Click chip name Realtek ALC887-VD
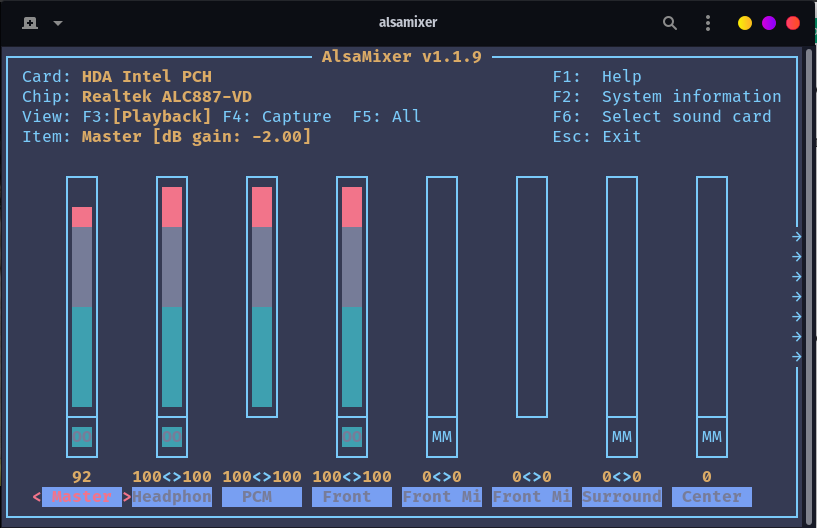The image size is (817, 528). coord(167,96)
